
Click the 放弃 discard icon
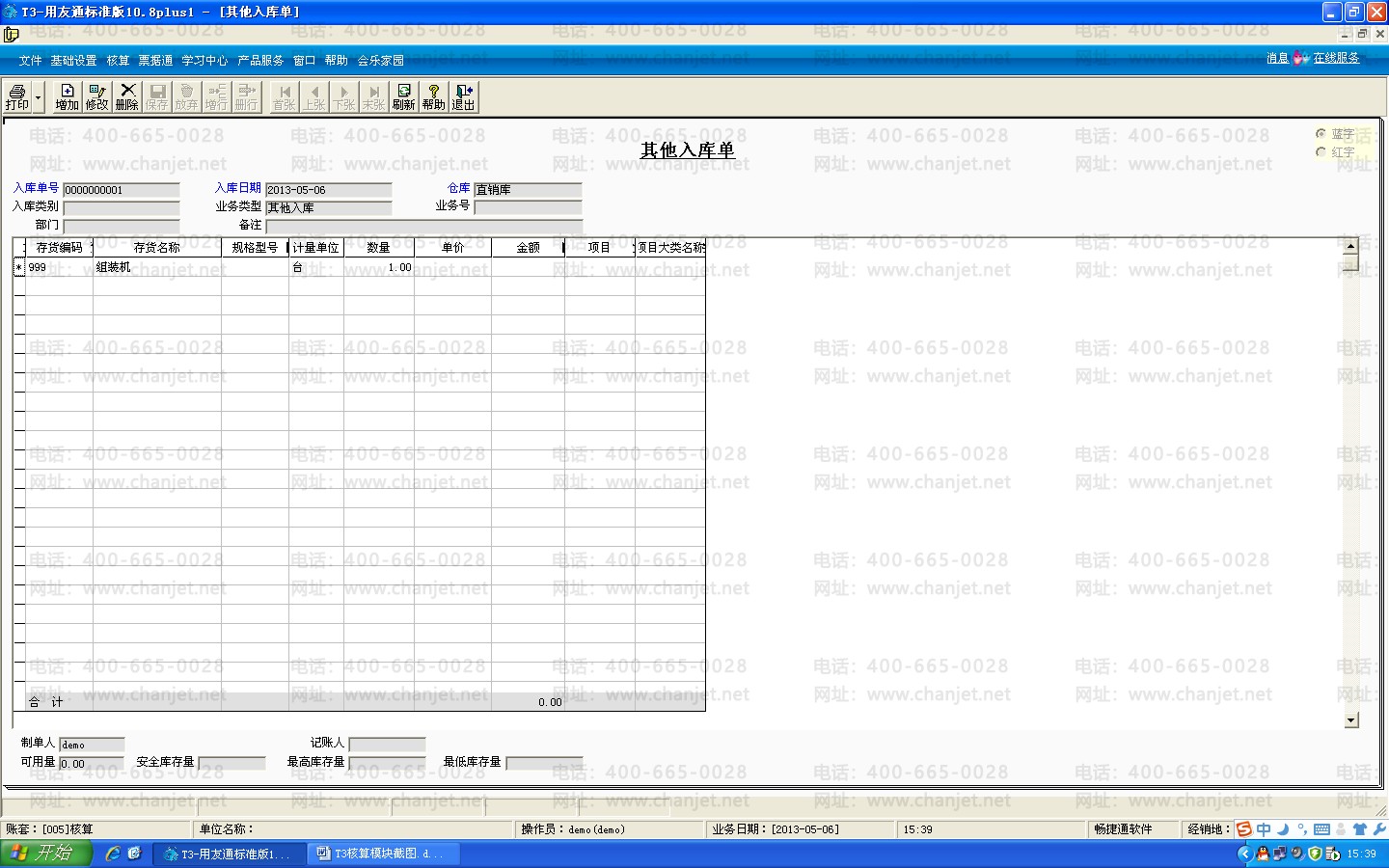(x=186, y=97)
